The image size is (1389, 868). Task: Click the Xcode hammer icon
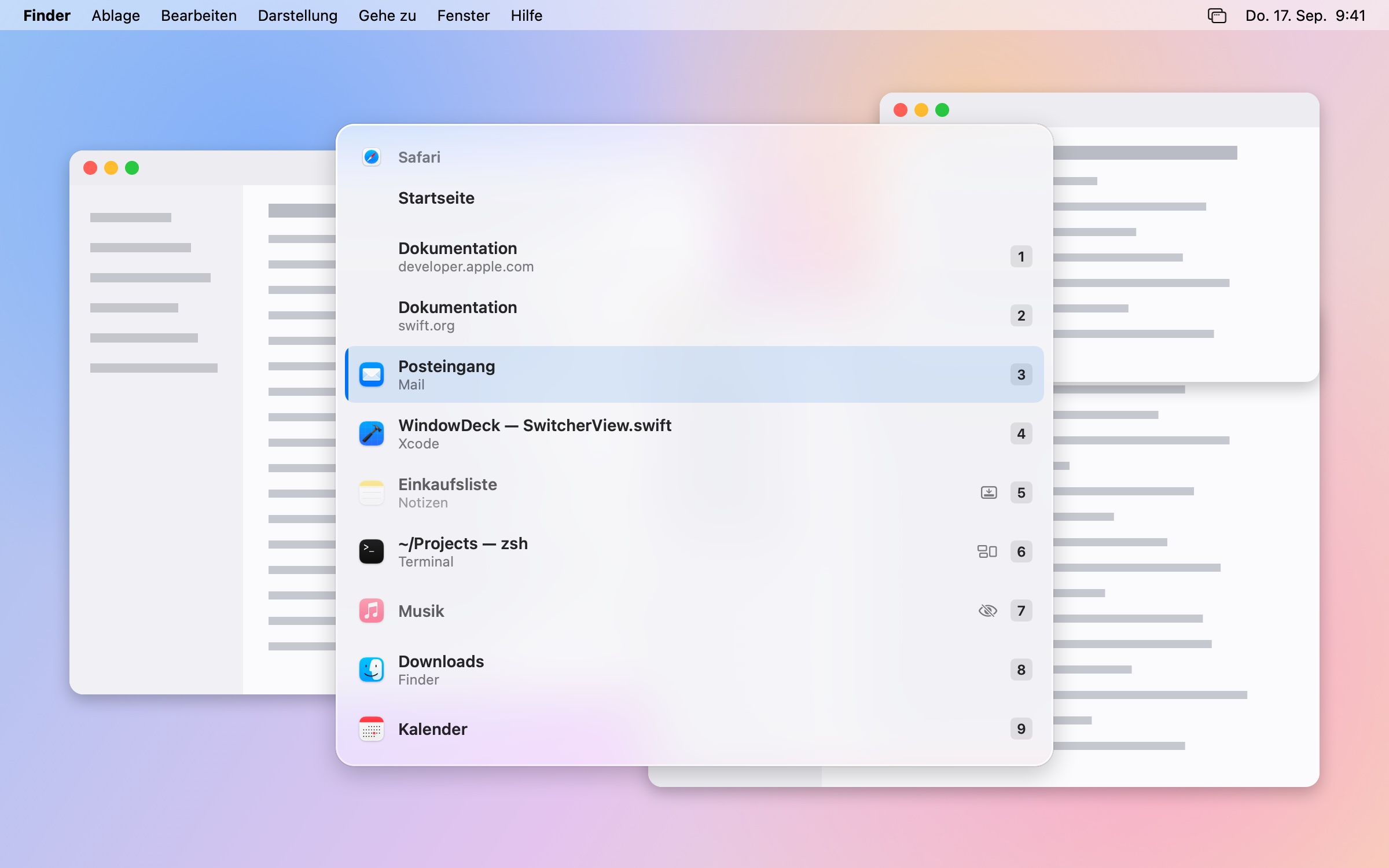pos(371,434)
